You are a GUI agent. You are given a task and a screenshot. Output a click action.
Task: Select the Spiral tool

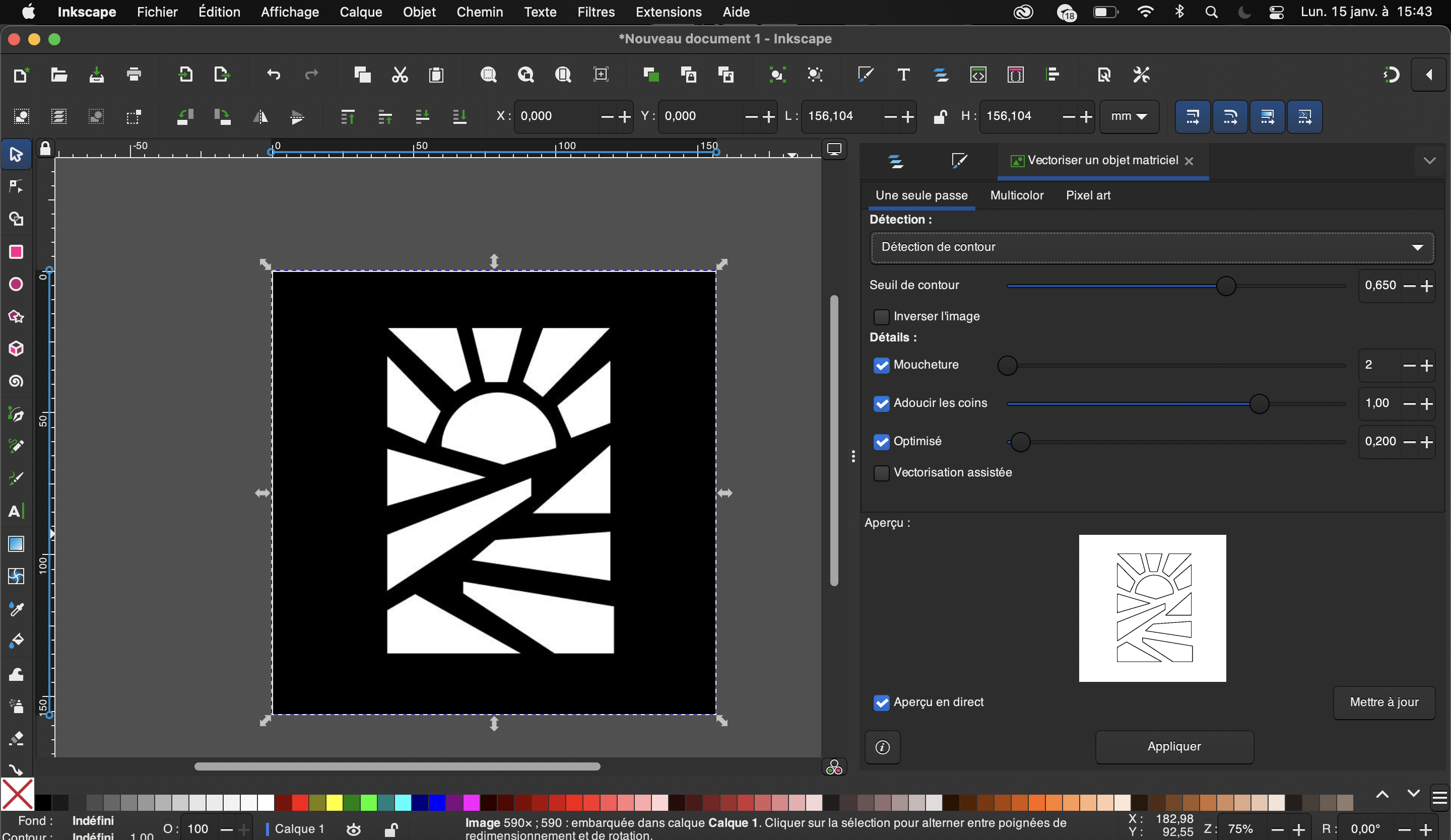16,381
